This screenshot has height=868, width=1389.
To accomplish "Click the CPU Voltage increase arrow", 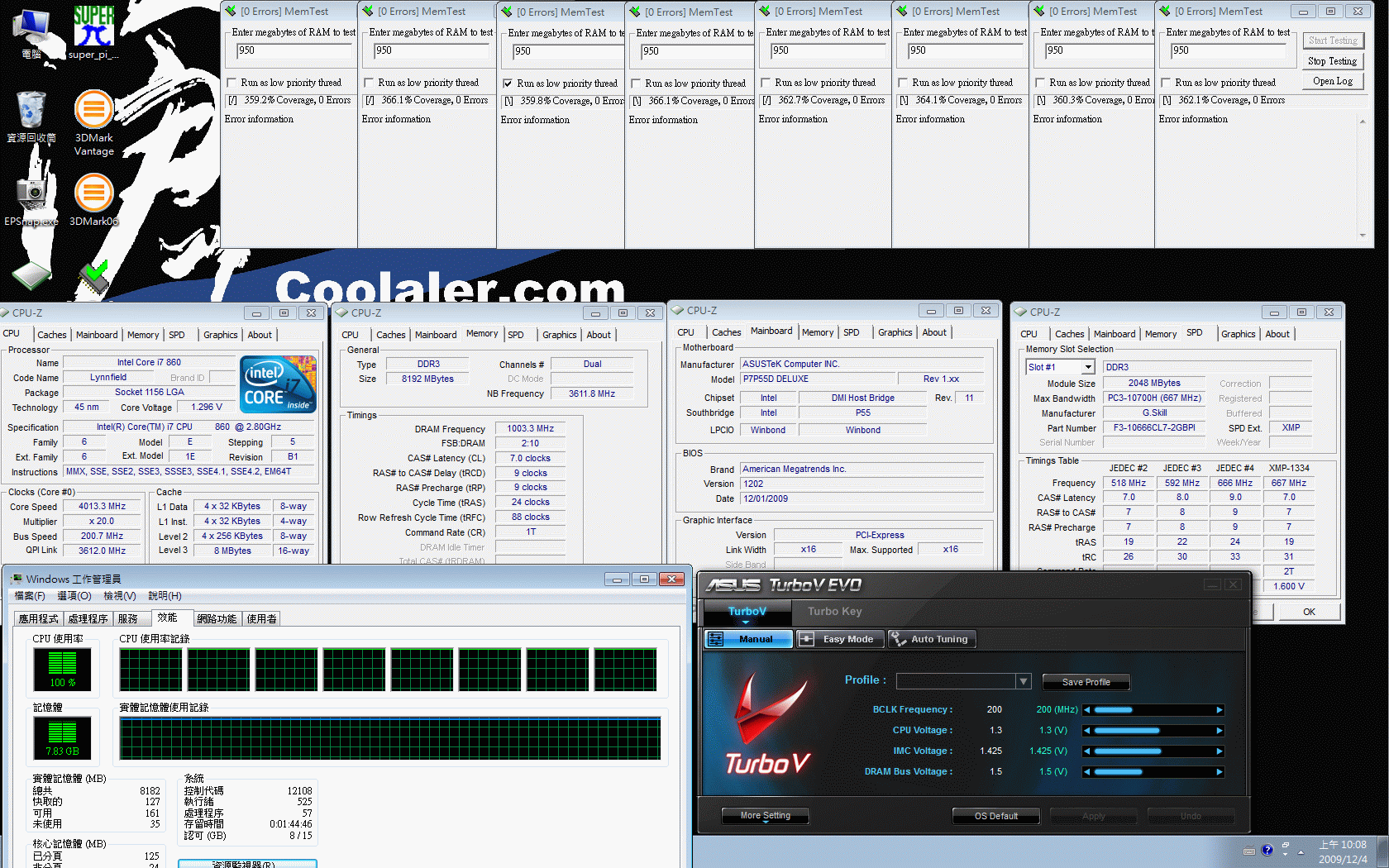I will click(1220, 731).
